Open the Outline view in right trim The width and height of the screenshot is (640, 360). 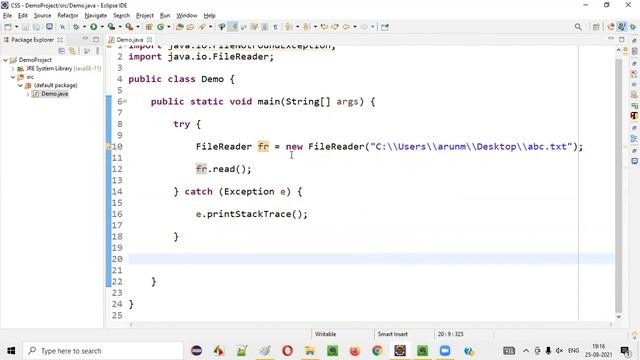click(x=634, y=138)
